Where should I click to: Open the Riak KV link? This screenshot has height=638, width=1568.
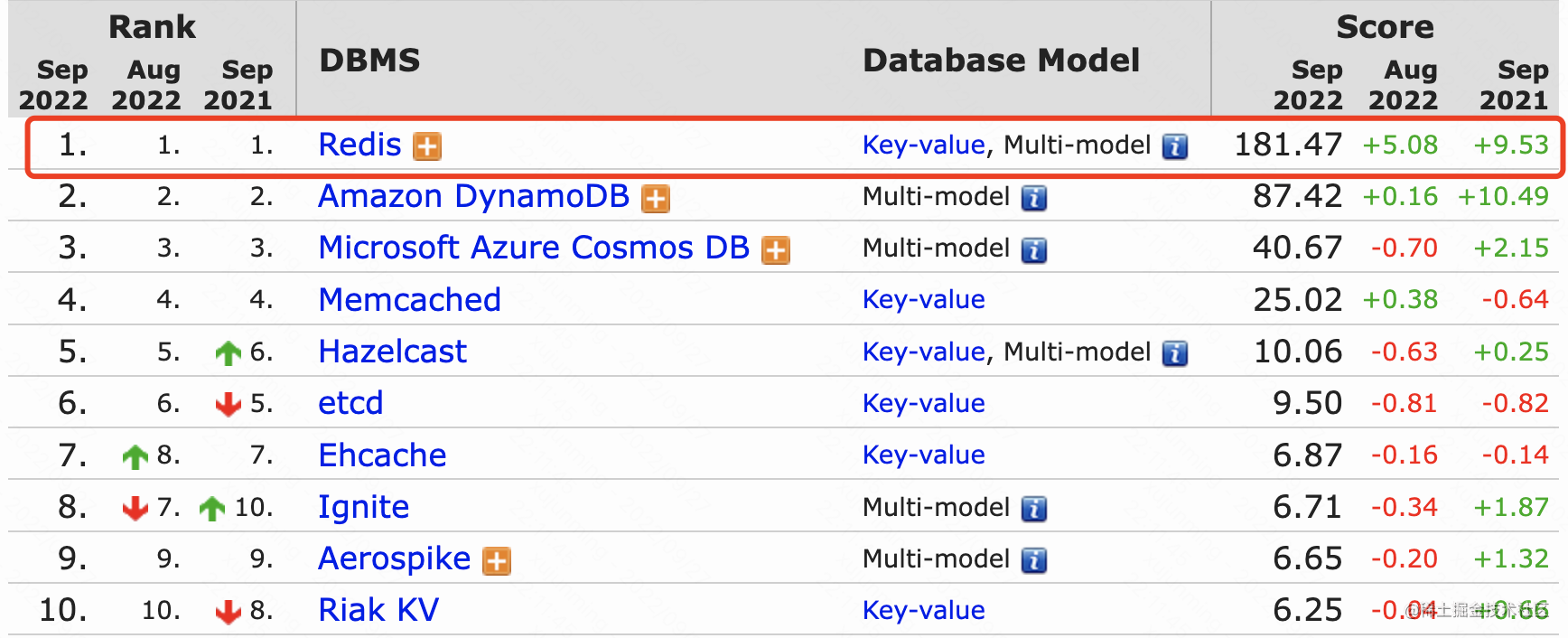click(378, 610)
